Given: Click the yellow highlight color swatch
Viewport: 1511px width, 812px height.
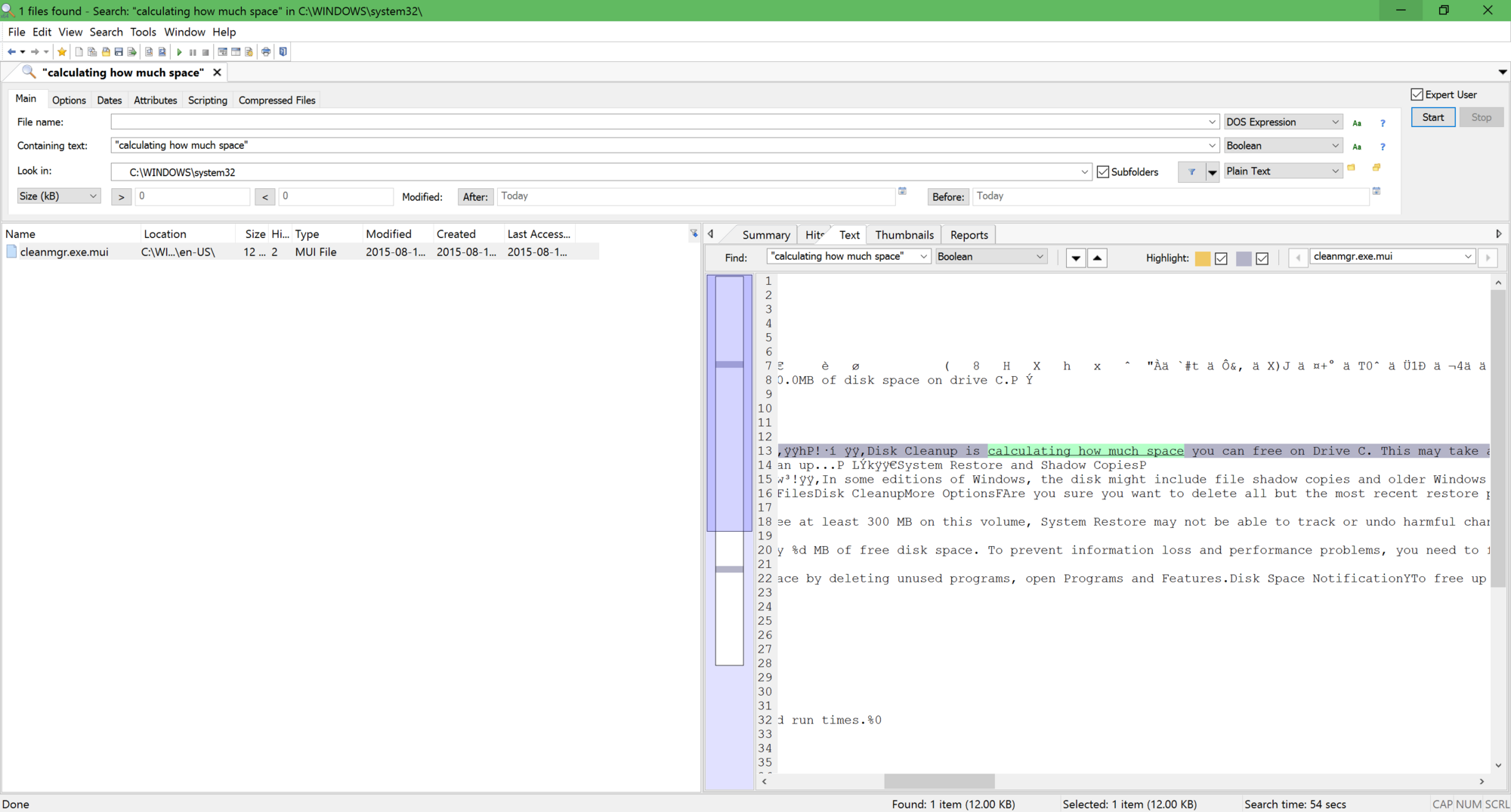Looking at the screenshot, I should pyautogui.click(x=1202, y=258).
